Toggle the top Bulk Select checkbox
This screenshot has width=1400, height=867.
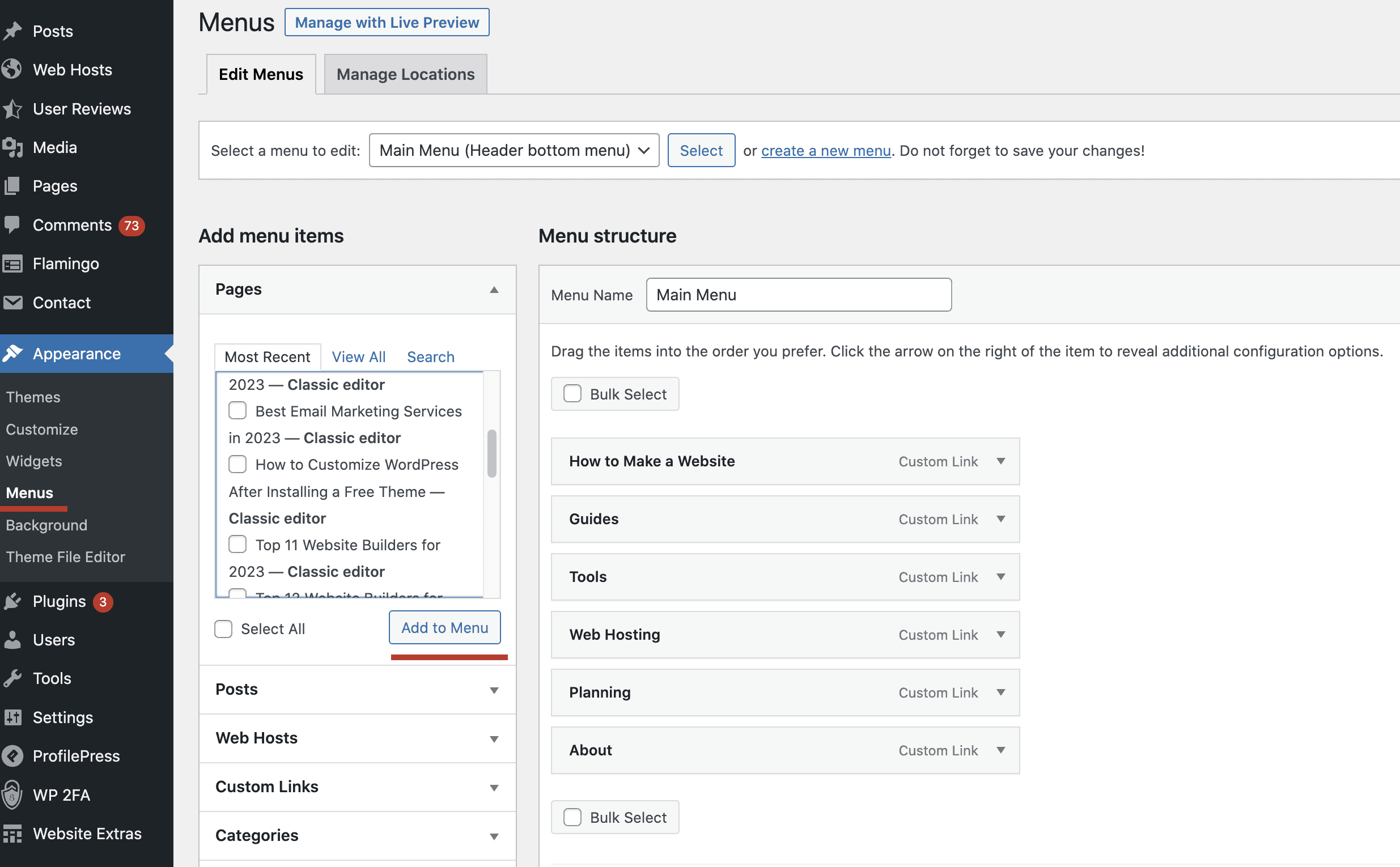click(x=572, y=394)
